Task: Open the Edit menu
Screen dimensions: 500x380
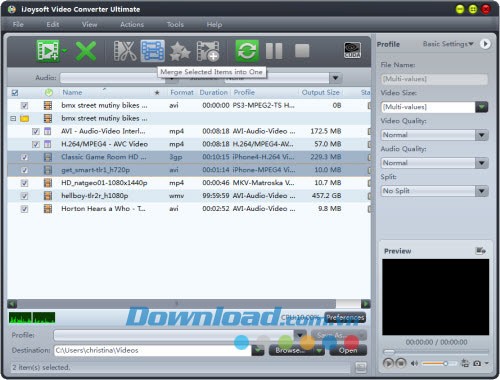Action: pyautogui.click(x=53, y=25)
